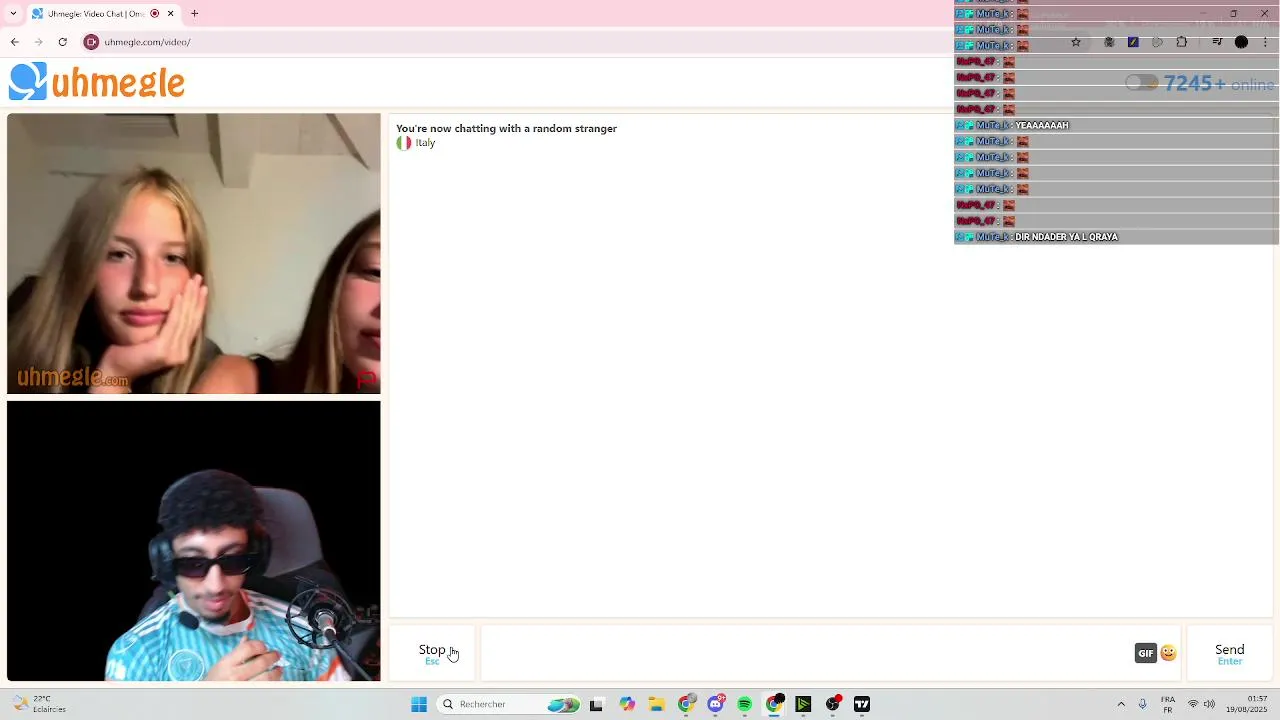This screenshot has width=1280, height=720.
Task: Close the Uhmegle Video Chat tab
Action: tap(170, 14)
